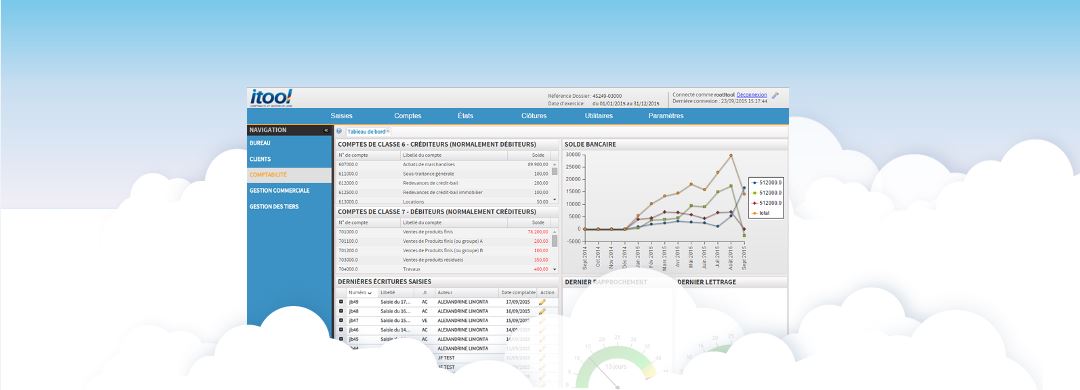This screenshot has height=390, width=1080.
Task: Click the down arrow of Classe 6 scrollbar
Action: tap(555, 200)
